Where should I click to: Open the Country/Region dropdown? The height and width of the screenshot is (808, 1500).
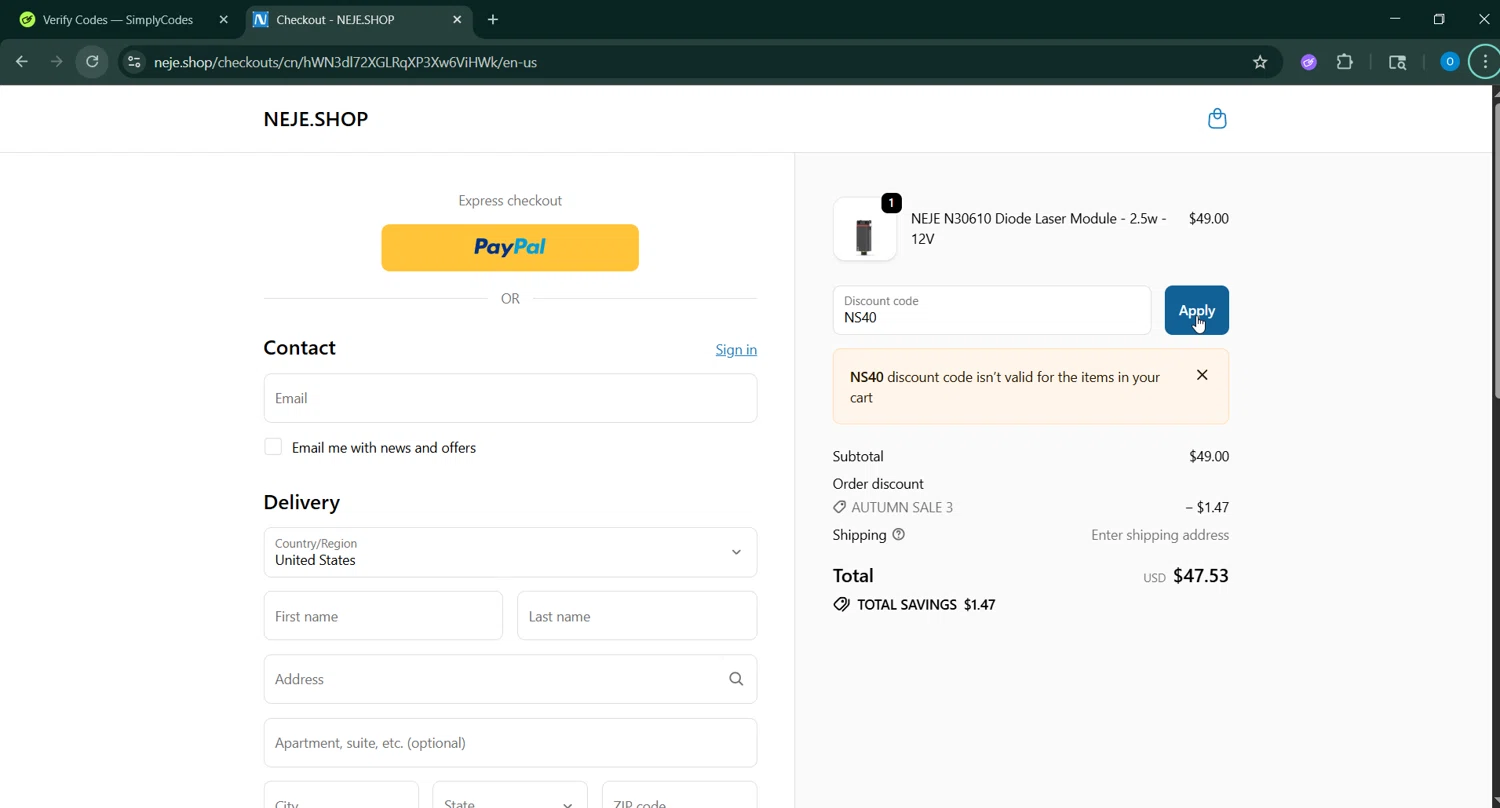point(510,552)
